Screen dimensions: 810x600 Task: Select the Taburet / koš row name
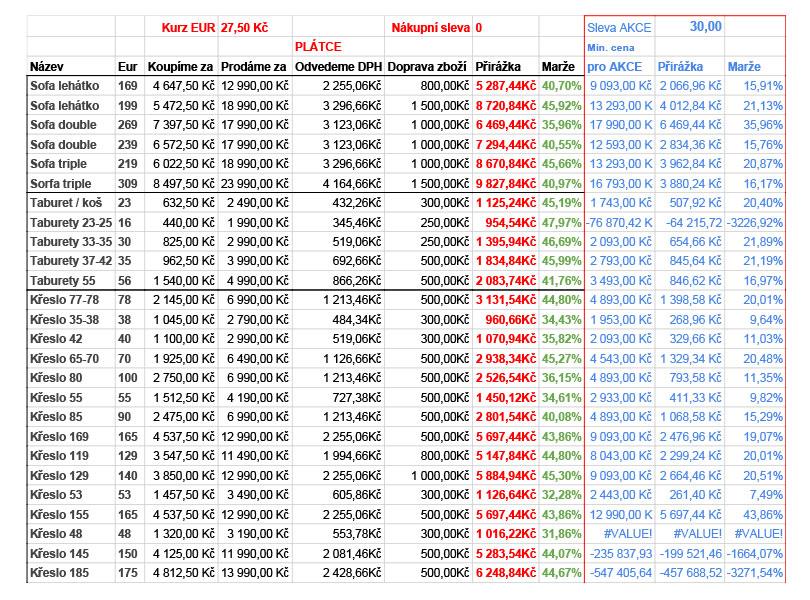(x=66, y=203)
